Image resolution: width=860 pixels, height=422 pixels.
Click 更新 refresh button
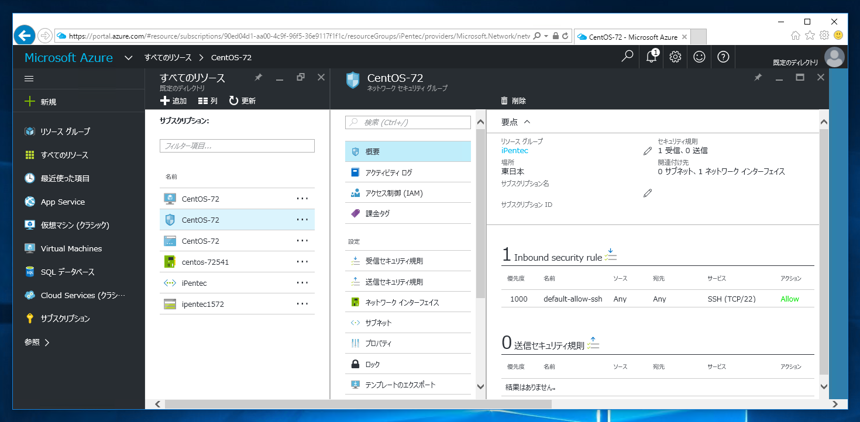pos(242,101)
